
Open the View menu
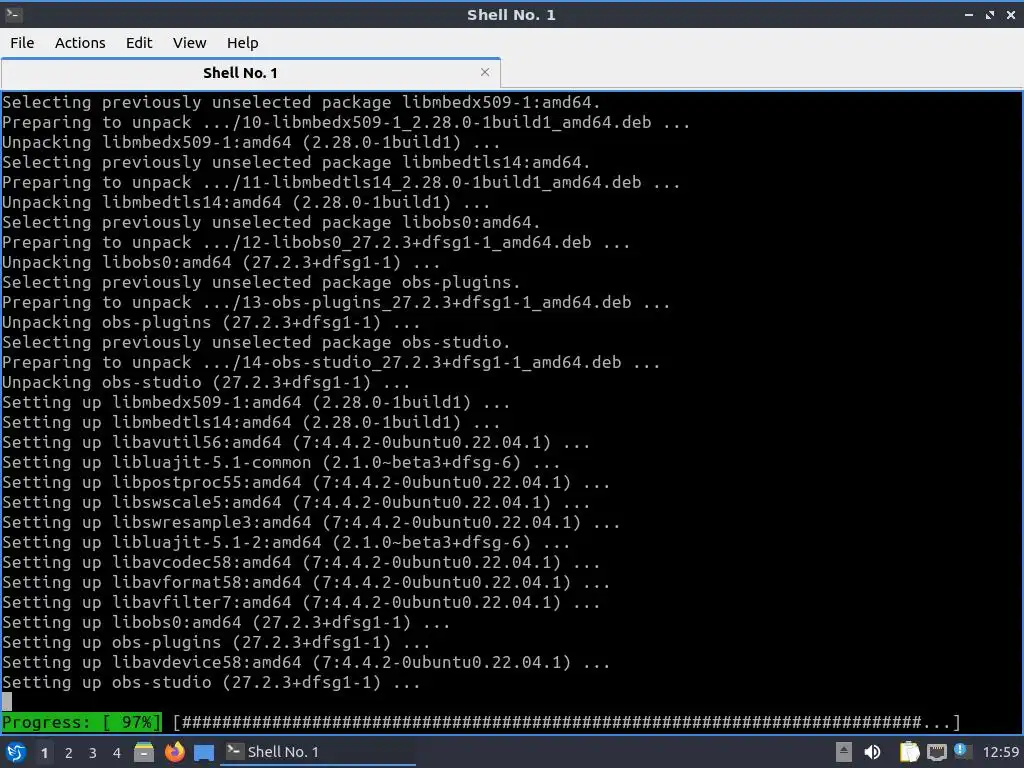(x=189, y=42)
